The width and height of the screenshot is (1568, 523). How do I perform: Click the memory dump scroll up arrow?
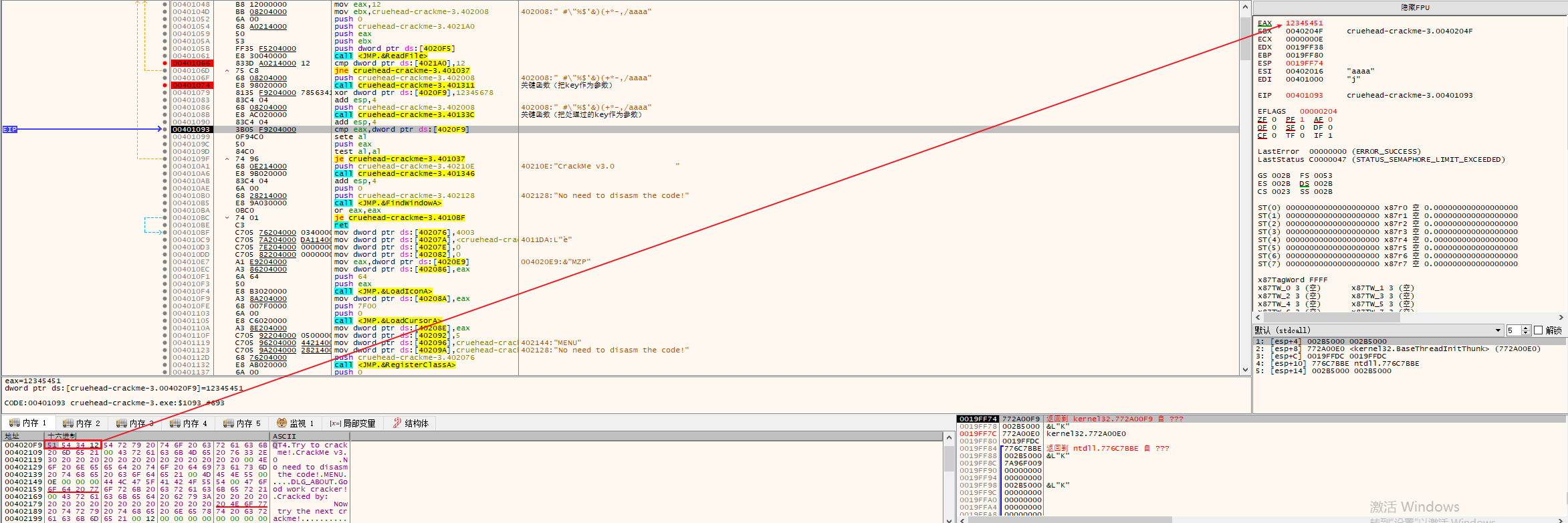[x=949, y=437]
